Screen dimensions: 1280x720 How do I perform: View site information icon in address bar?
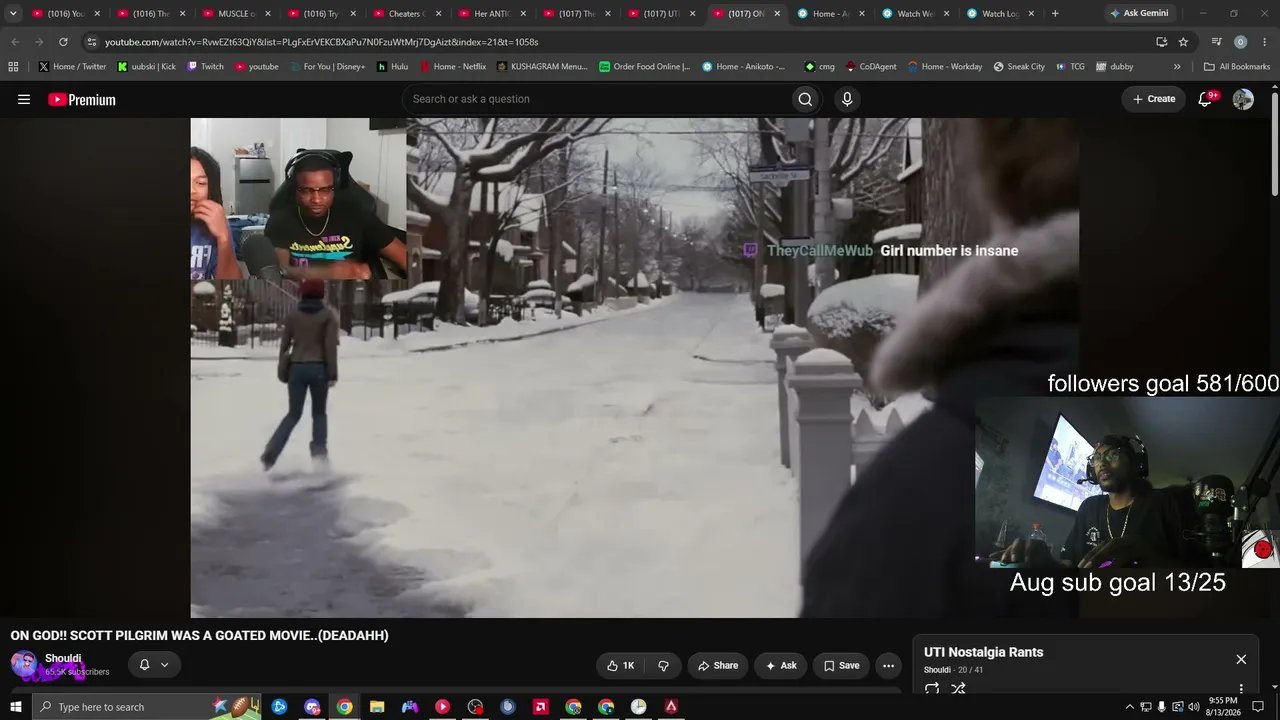tap(92, 42)
